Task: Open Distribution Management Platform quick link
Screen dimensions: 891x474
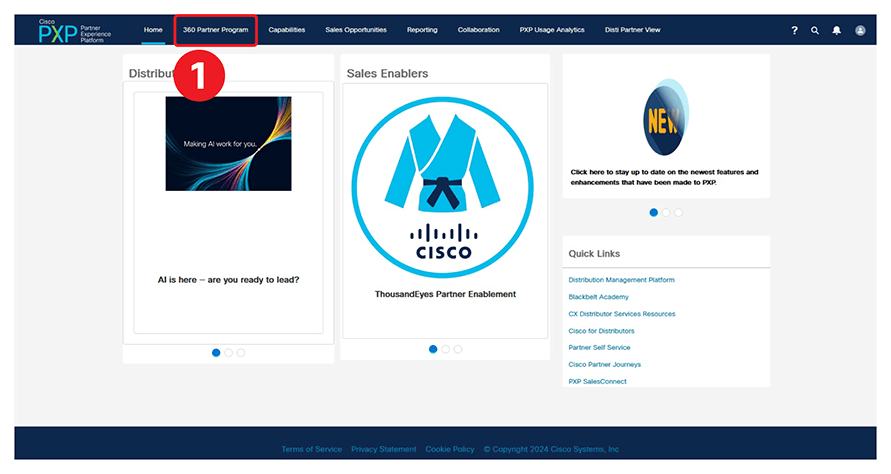Action: tap(621, 280)
